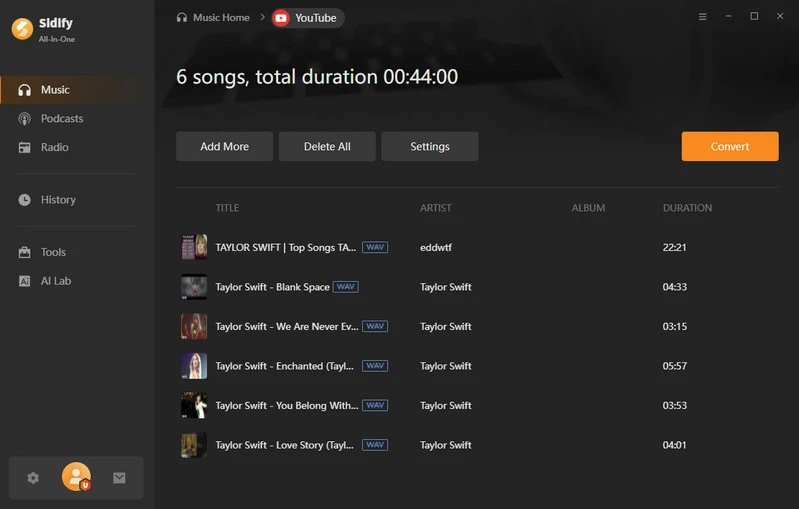Open the user account avatar

click(76, 477)
